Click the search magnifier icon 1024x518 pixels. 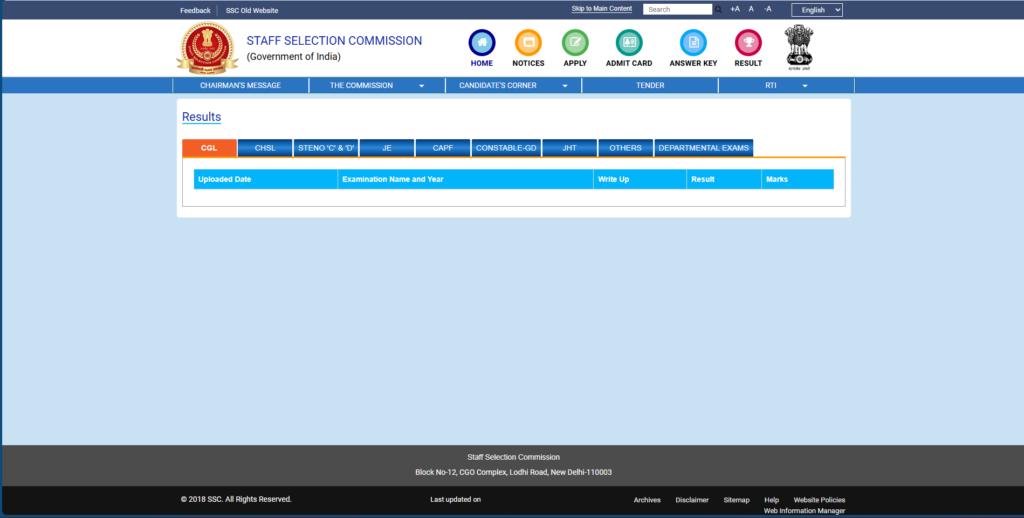coord(718,10)
